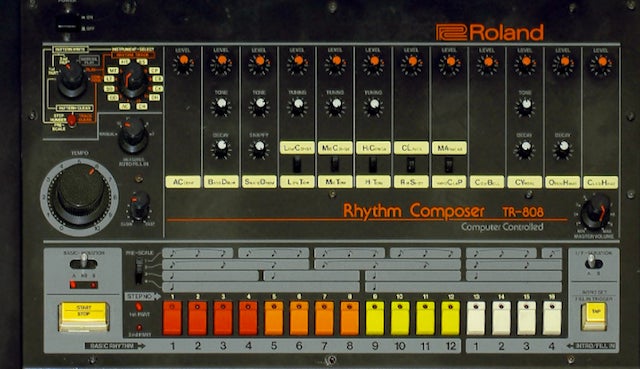
Task: Select orange step button number 5
Action: tap(273, 318)
